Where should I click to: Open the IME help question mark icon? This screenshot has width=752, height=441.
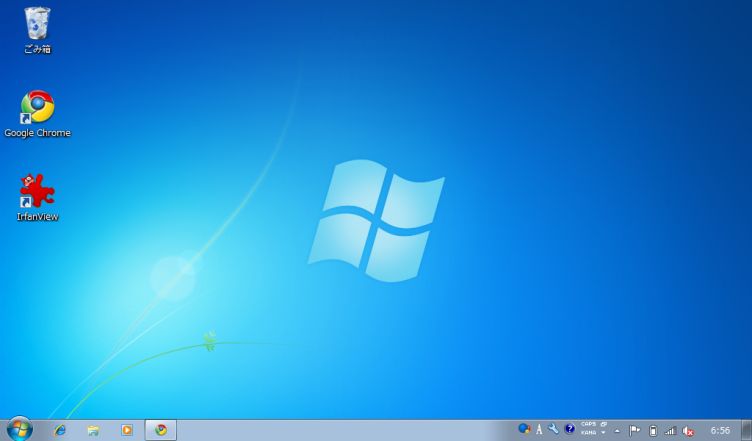570,429
